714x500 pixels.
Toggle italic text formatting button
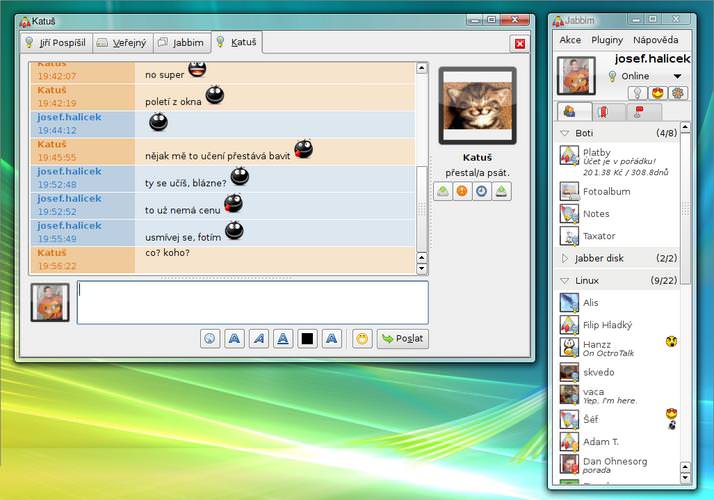pos(259,339)
